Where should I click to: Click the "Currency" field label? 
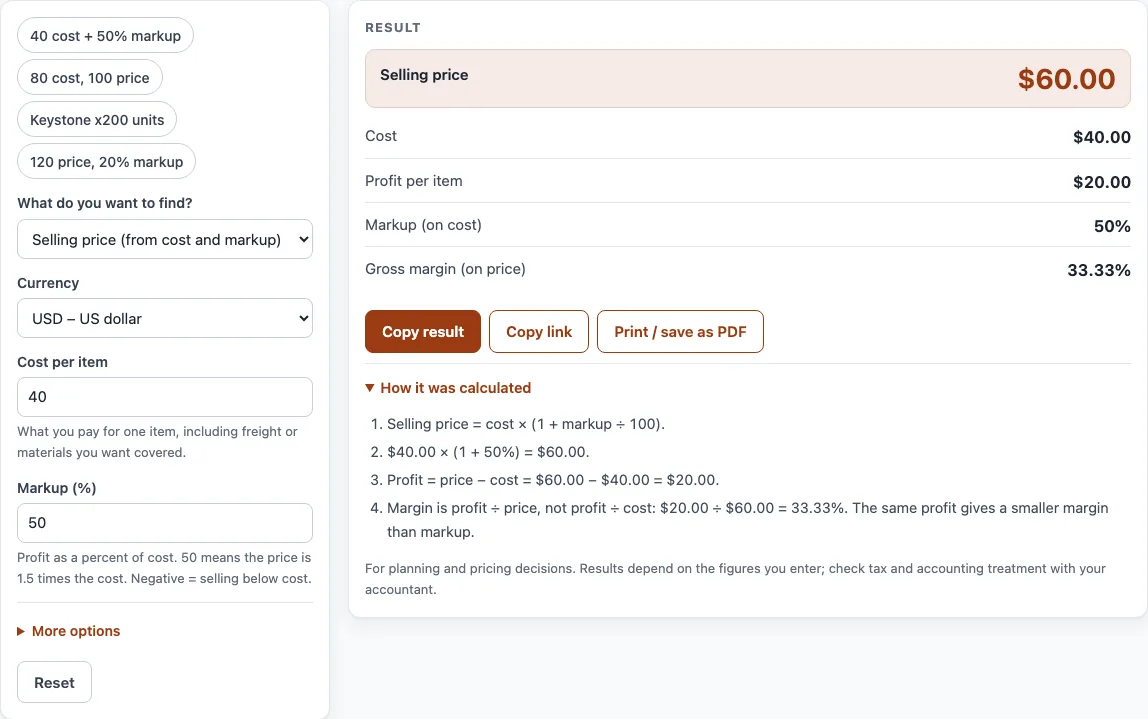[48, 283]
